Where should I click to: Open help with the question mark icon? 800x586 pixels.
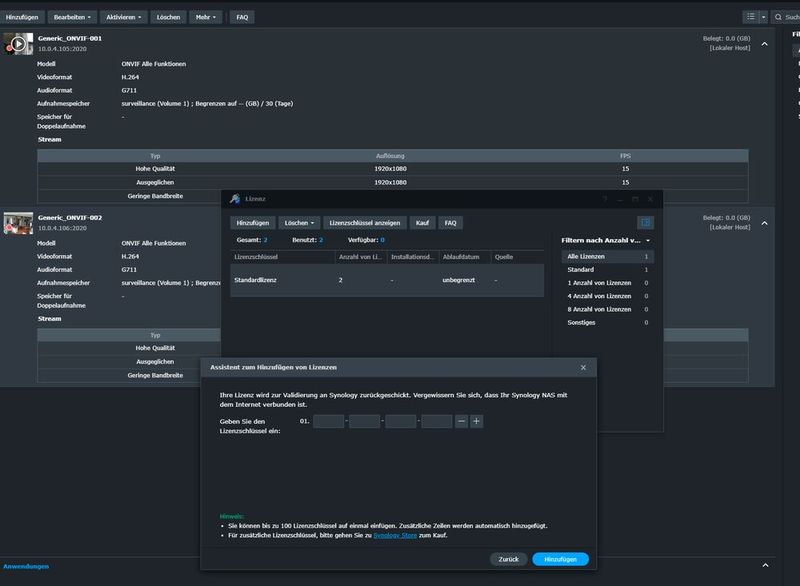(604, 200)
